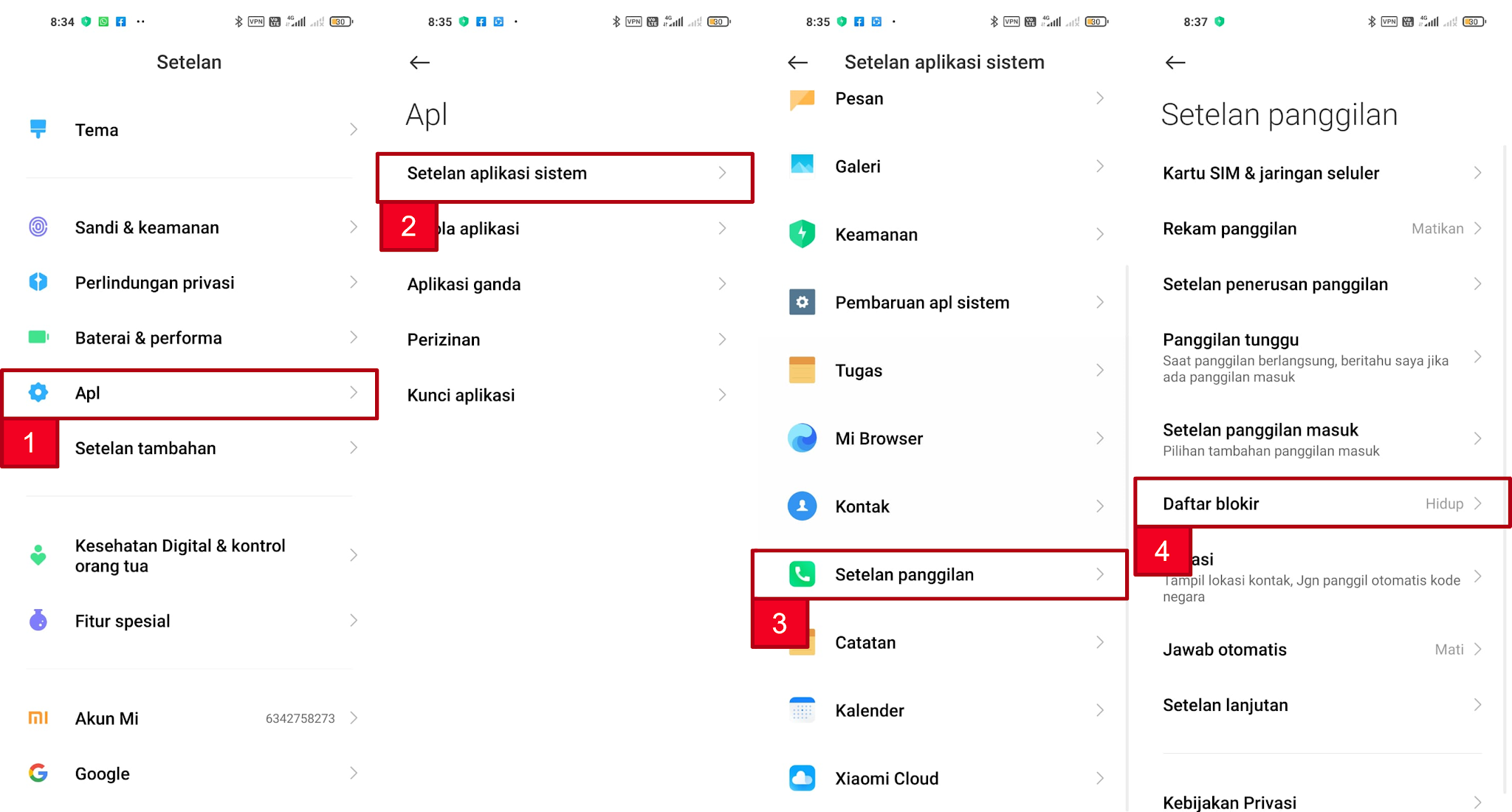Screen dimensions: 1512x812
Task: Select Apl menu item in Settings
Action: (189, 391)
